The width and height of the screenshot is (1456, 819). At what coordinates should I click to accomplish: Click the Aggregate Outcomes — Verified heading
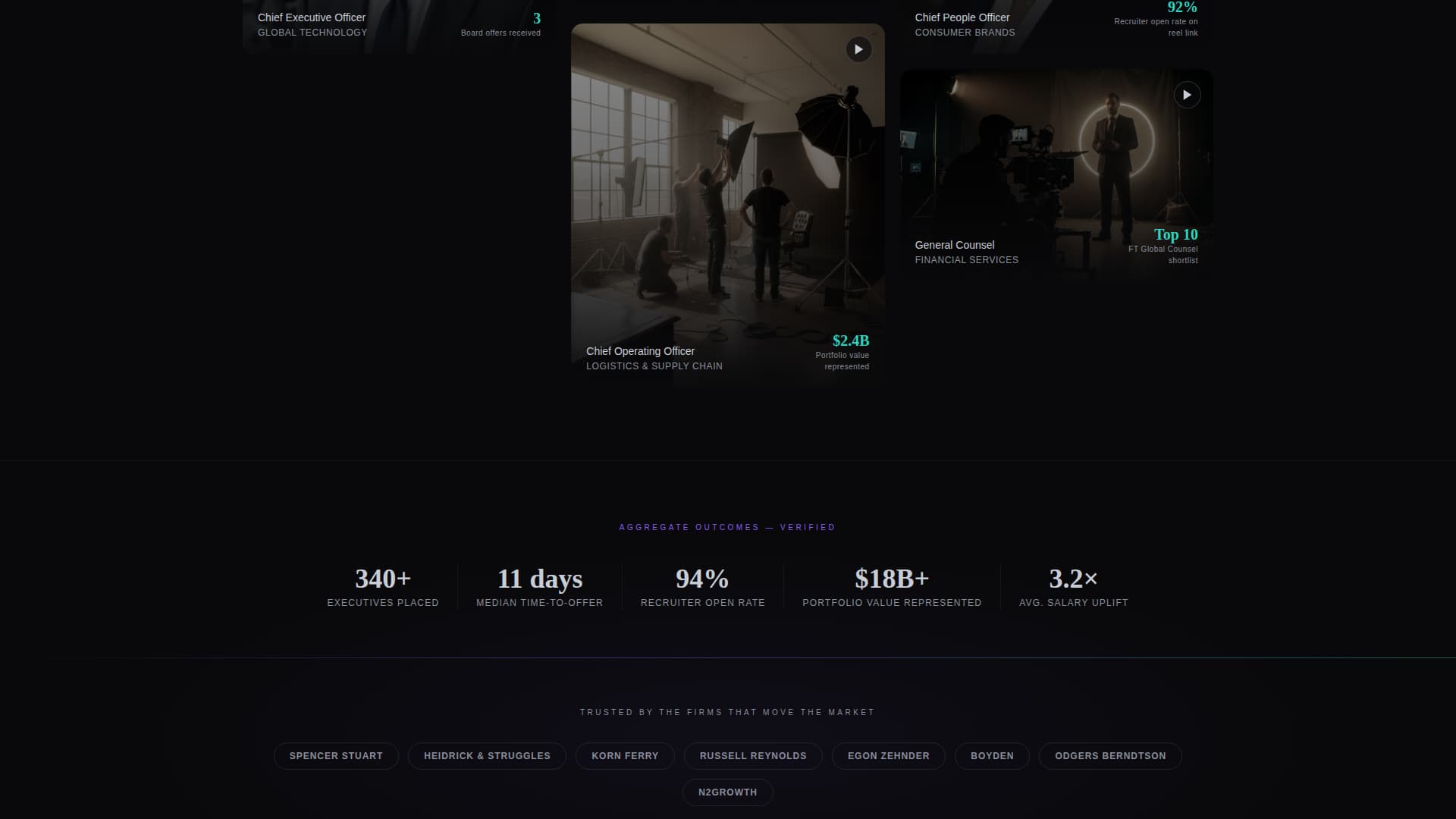click(x=727, y=527)
